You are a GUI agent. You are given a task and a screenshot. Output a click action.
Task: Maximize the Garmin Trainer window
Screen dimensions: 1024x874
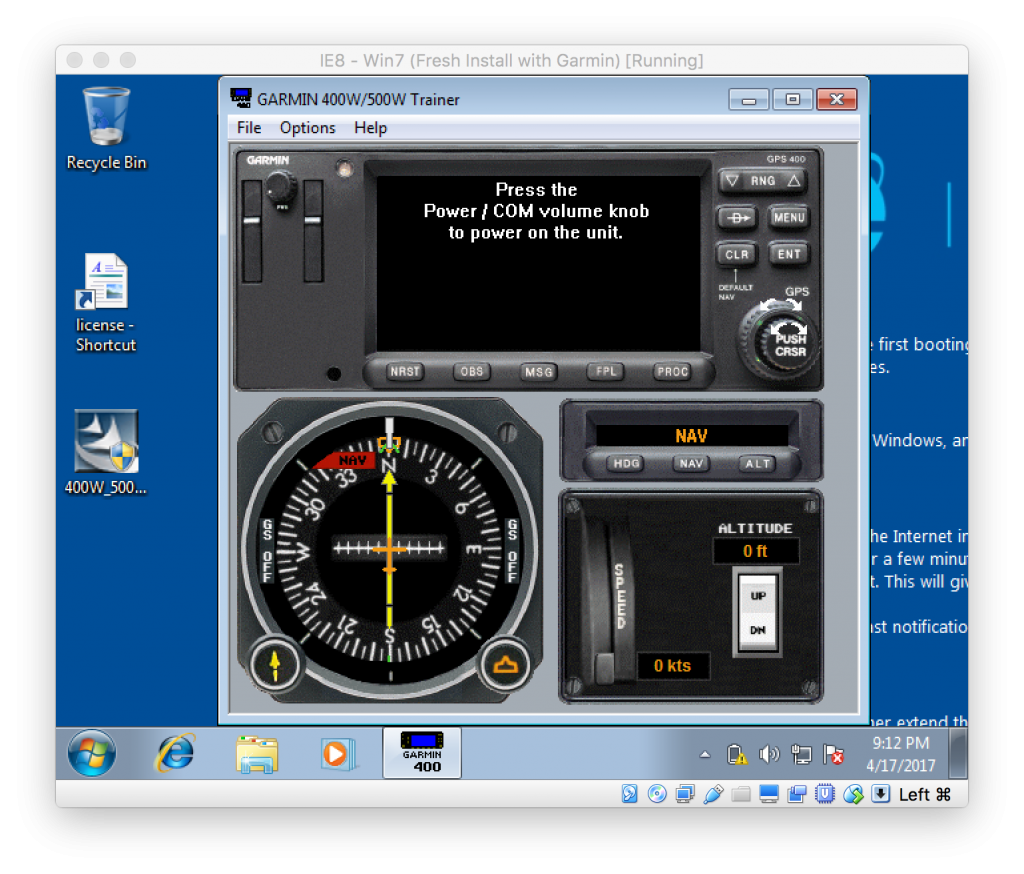tap(792, 100)
